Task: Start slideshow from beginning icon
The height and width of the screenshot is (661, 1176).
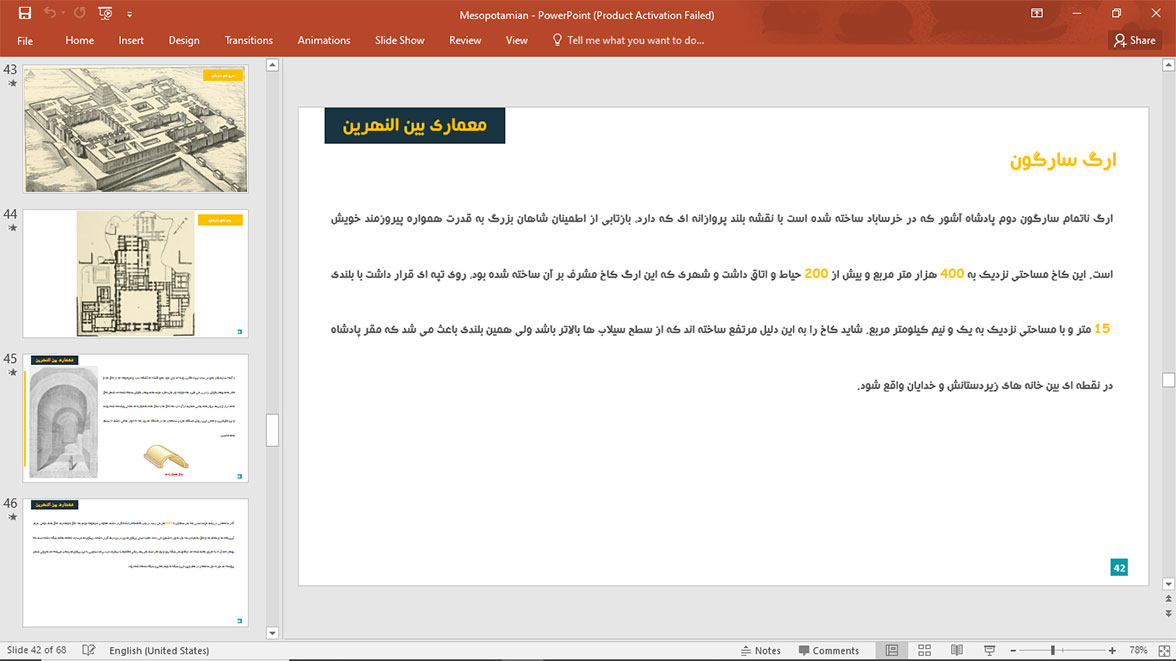Action: pyautogui.click(x=105, y=13)
